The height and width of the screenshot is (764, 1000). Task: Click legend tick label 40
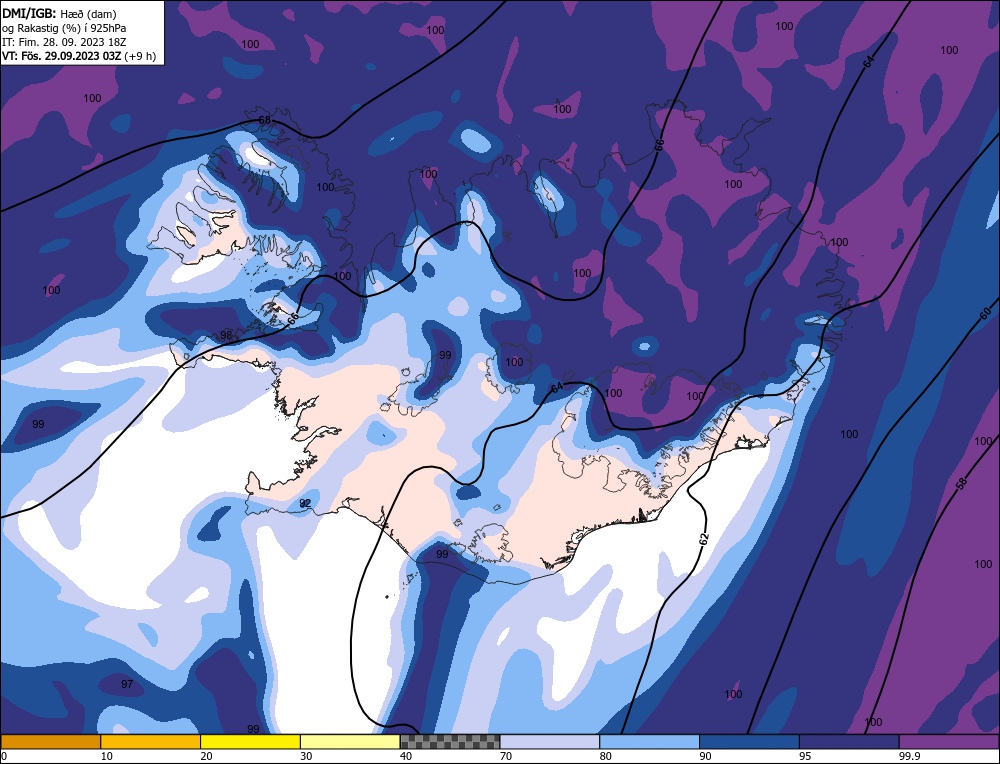406,756
